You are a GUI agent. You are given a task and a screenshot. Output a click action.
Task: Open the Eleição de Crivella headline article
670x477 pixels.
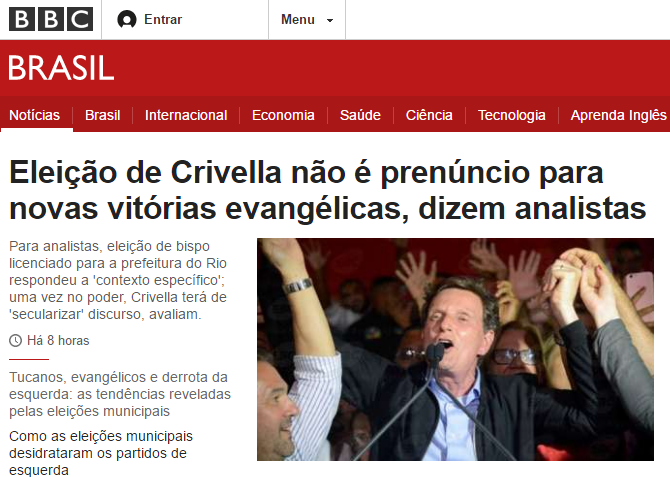(x=327, y=191)
